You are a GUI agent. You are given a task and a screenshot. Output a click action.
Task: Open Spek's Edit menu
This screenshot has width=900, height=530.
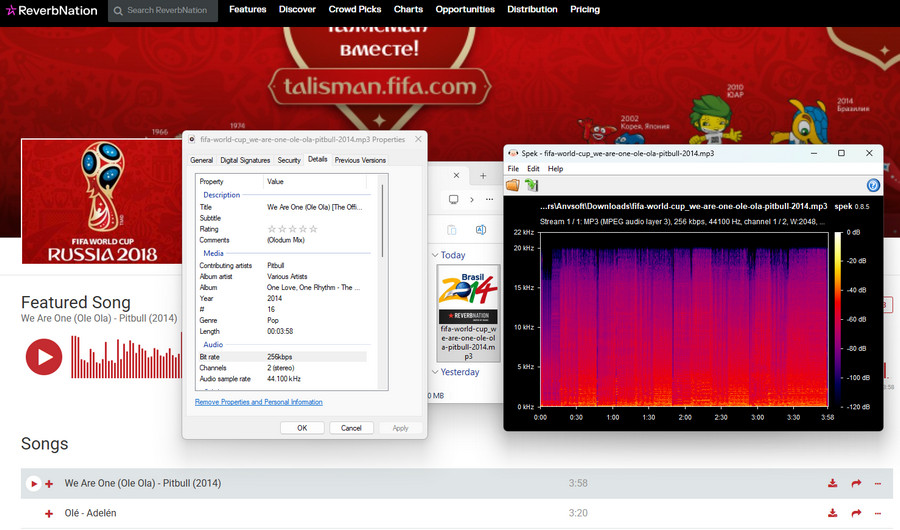pyautogui.click(x=533, y=169)
